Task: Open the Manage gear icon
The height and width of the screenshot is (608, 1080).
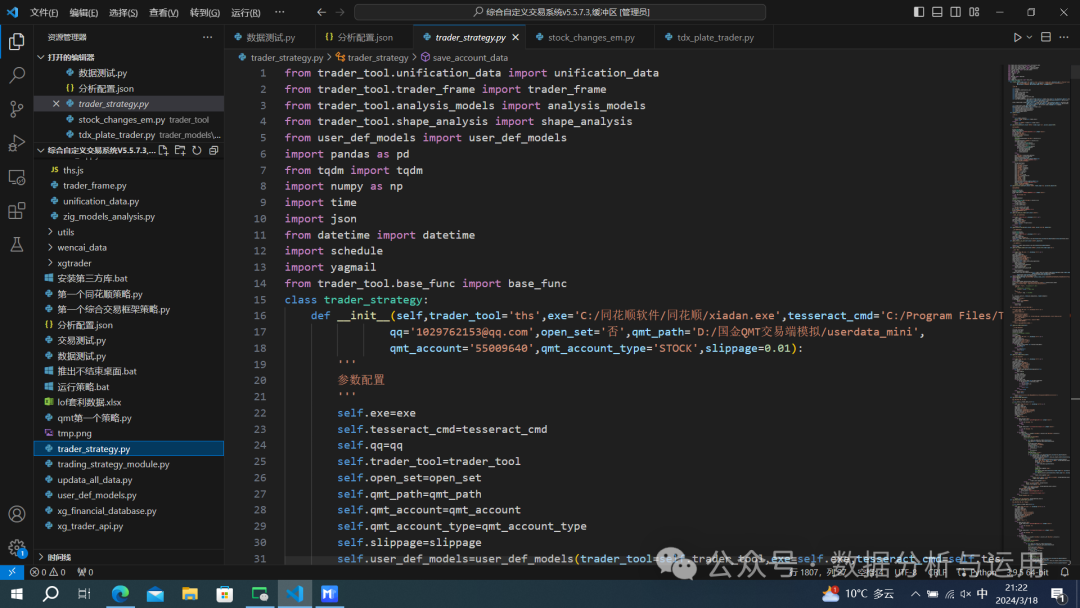Action: point(17,548)
